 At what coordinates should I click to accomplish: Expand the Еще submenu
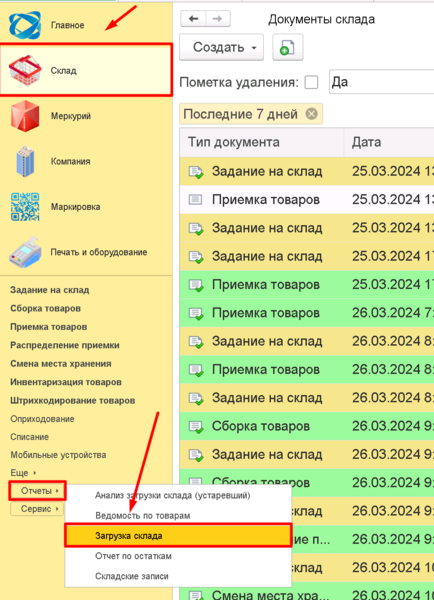[23, 473]
